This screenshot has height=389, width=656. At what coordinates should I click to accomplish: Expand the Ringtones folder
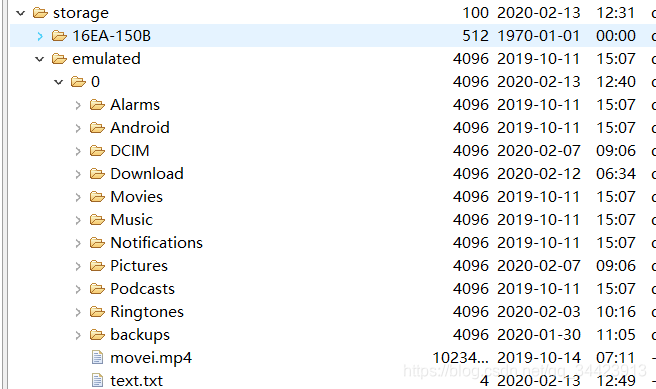tap(78, 312)
